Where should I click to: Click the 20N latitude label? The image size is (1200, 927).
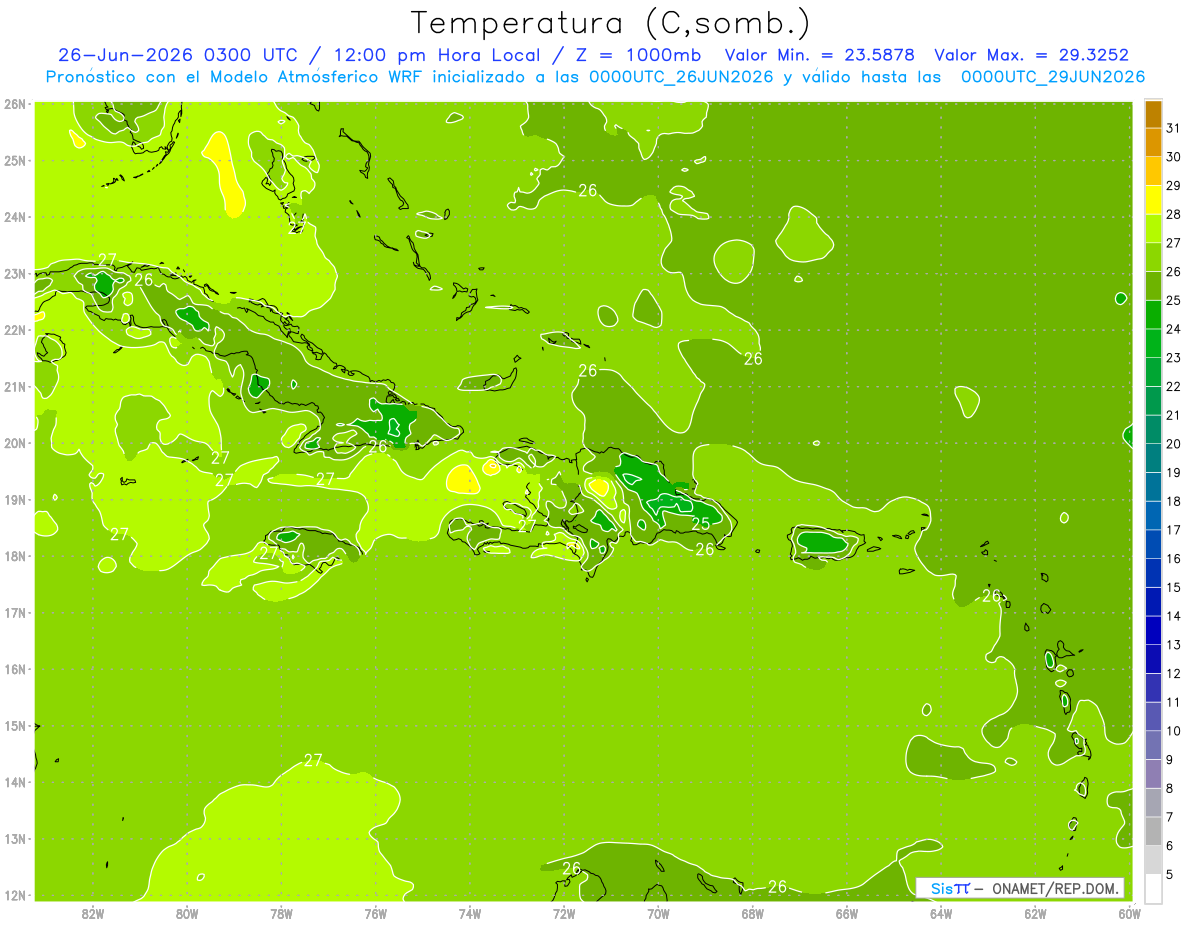click(x=15, y=443)
